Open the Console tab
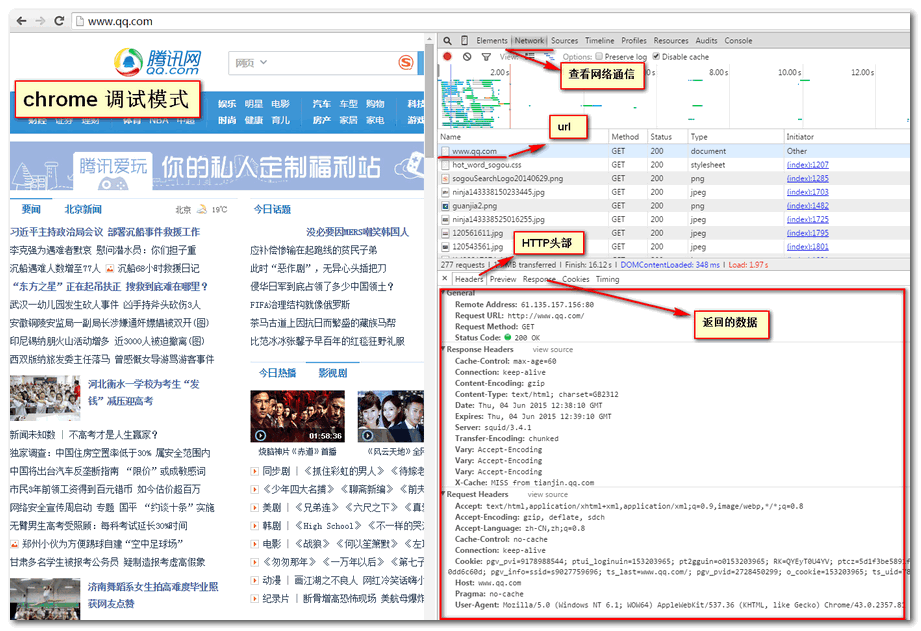 [738, 41]
